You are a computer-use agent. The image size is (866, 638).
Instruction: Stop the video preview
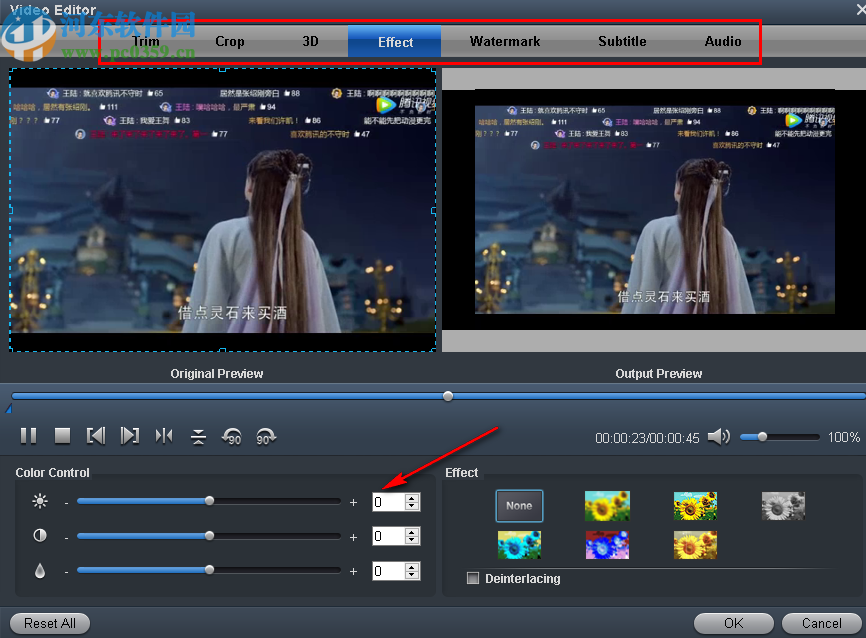(x=62, y=435)
